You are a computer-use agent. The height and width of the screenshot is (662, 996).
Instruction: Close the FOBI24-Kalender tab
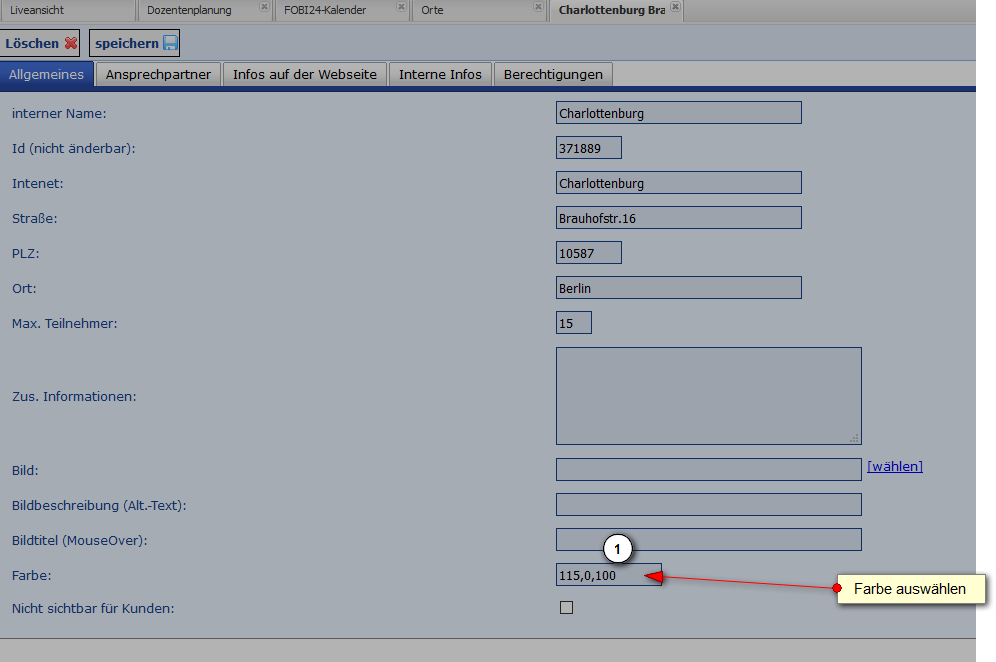coord(401,7)
